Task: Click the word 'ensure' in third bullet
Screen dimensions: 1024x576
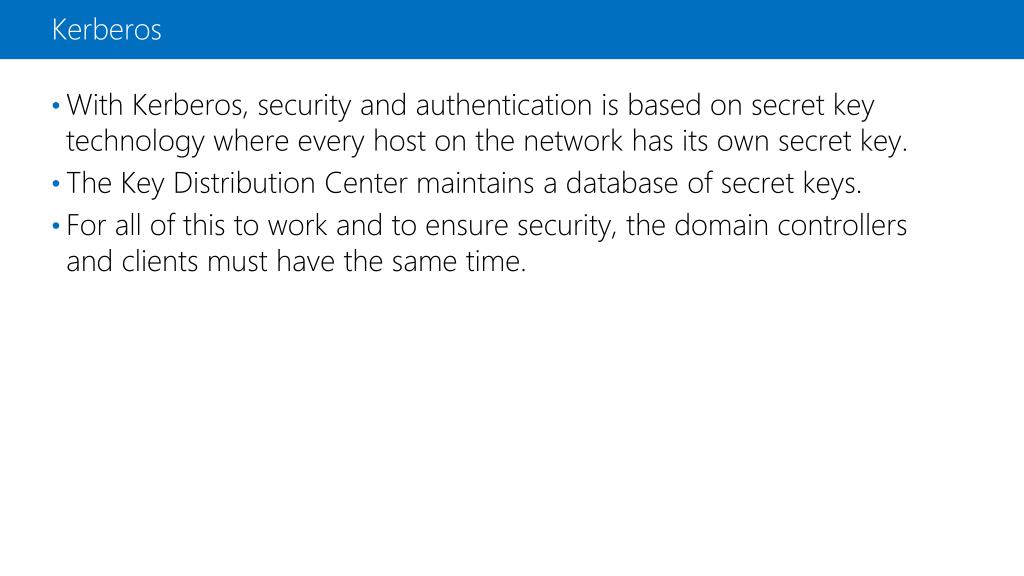Action: (466, 227)
